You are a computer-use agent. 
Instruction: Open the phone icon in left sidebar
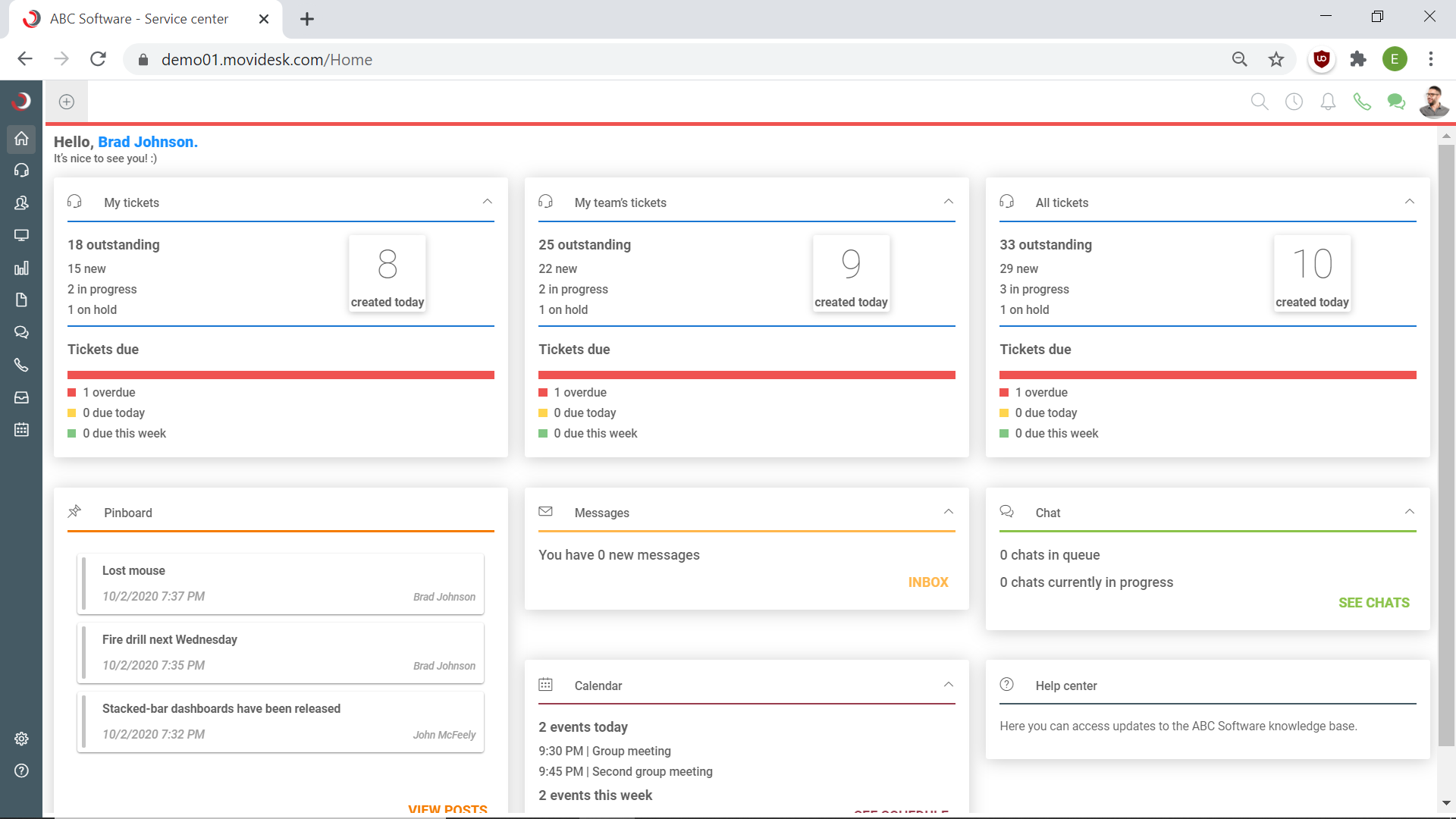click(x=21, y=365)
